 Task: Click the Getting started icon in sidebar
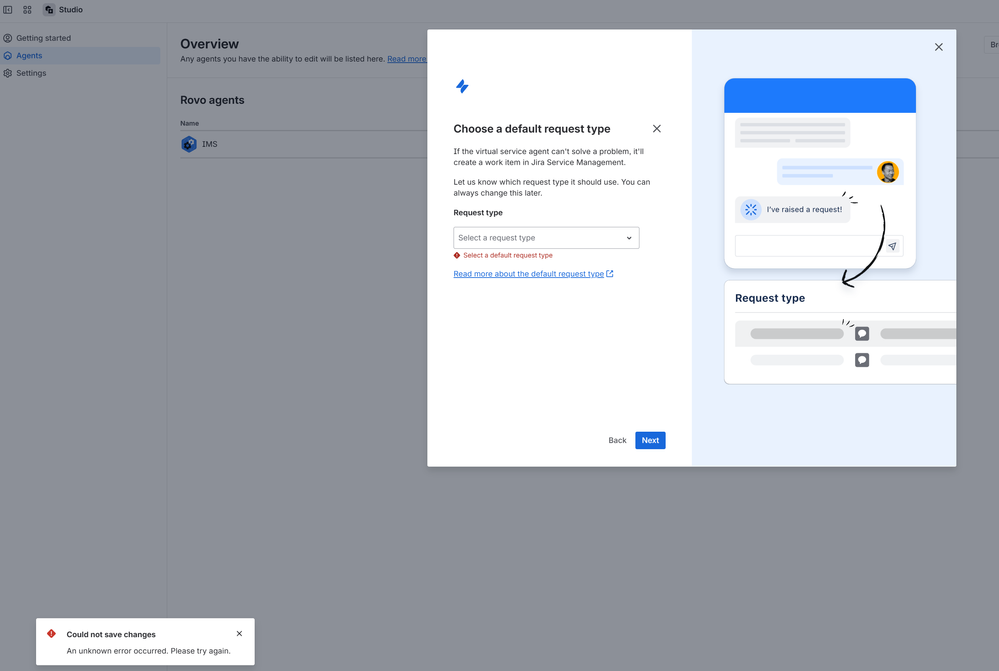pyautogui.click(x=8, y=38)
